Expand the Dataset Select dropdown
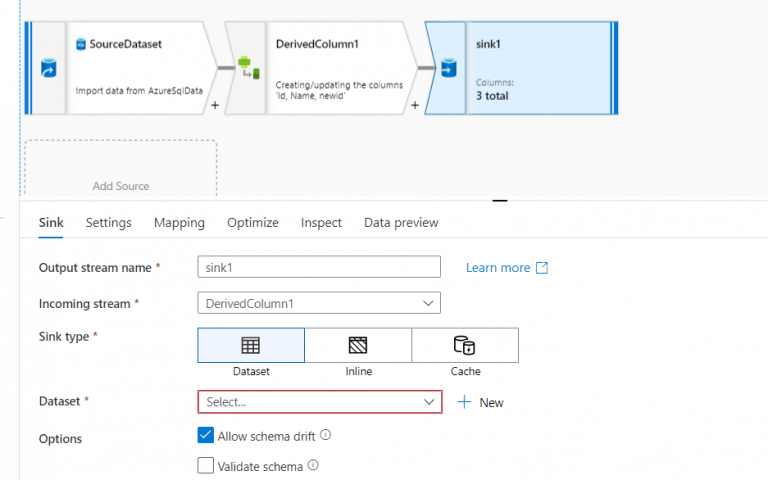 tap(319, 402)
